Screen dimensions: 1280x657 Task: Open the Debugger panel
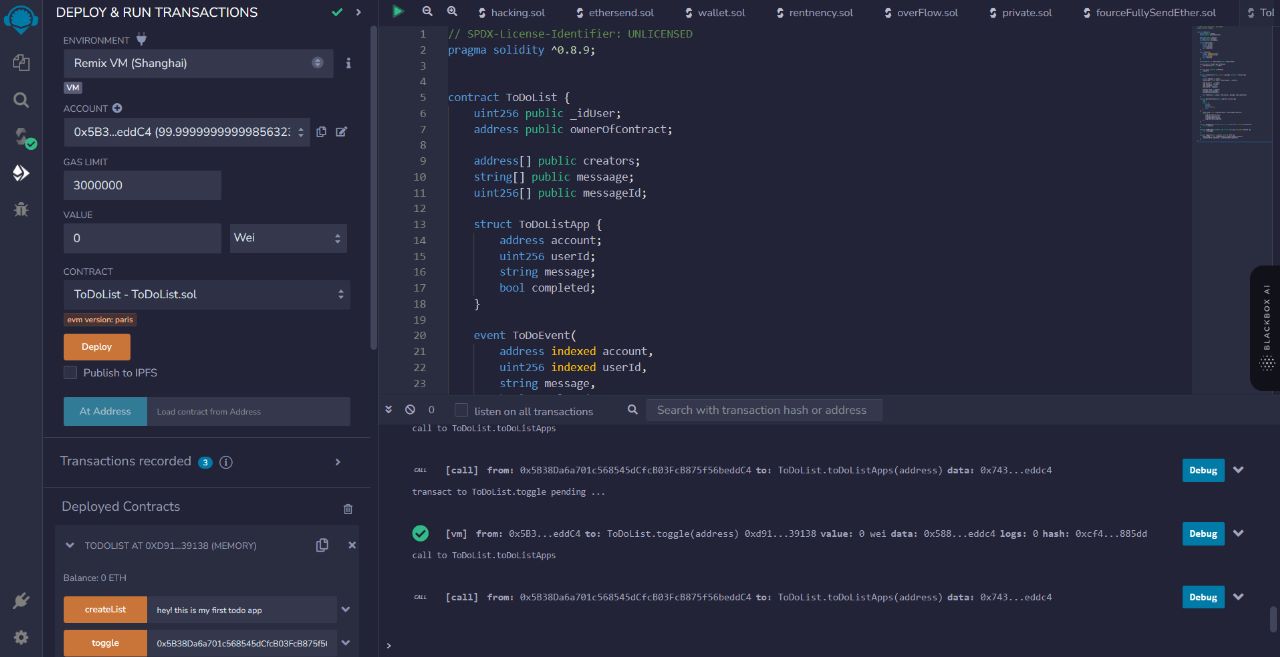click(x=21, y=208)
